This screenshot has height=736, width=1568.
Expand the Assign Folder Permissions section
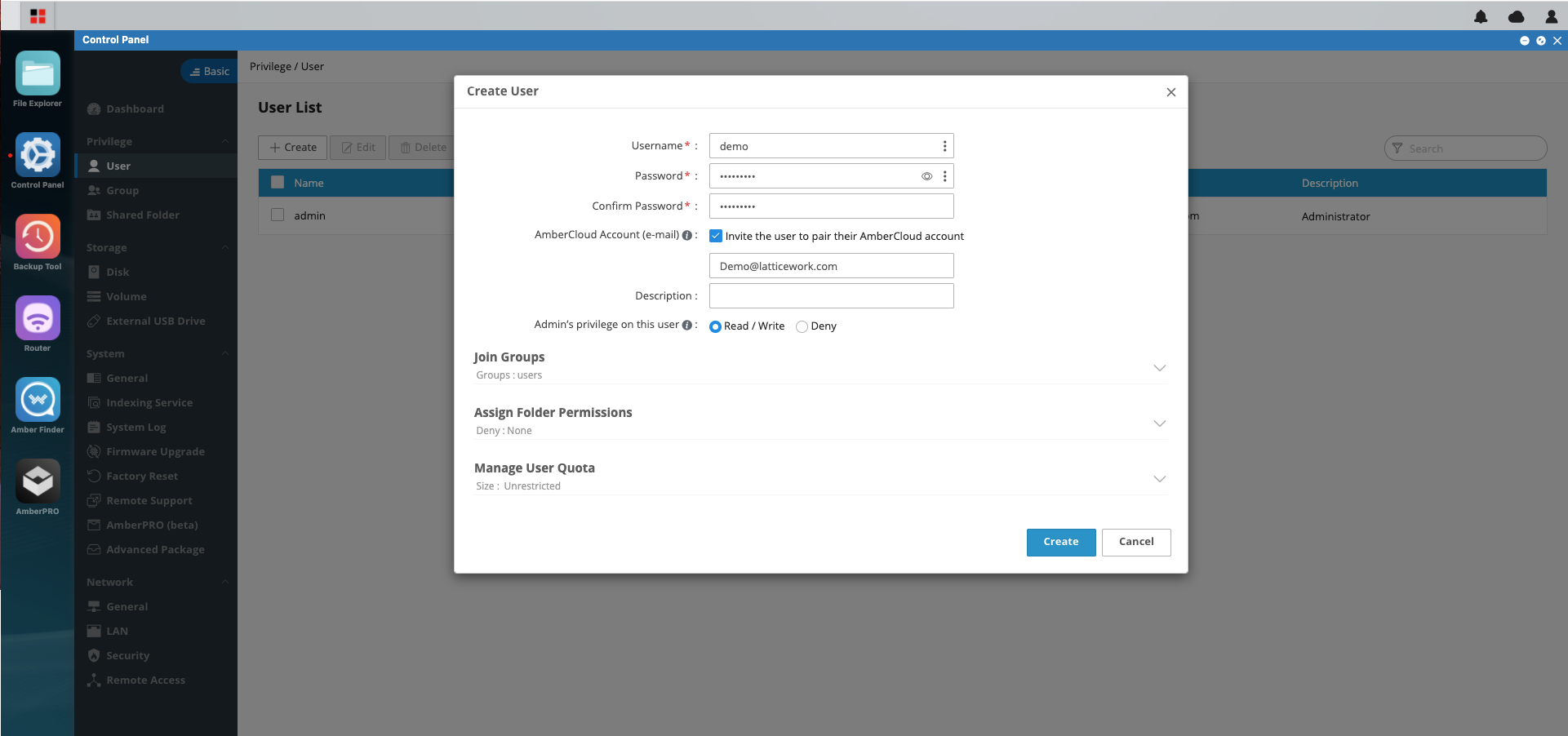click(1159, 423)
